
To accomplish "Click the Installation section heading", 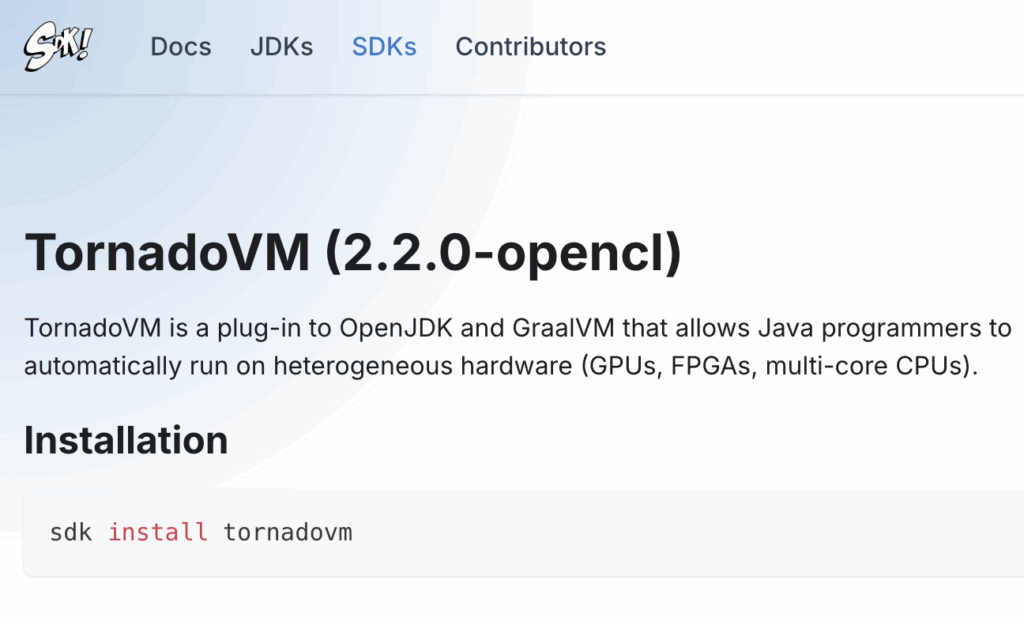I will coord(126,440).
